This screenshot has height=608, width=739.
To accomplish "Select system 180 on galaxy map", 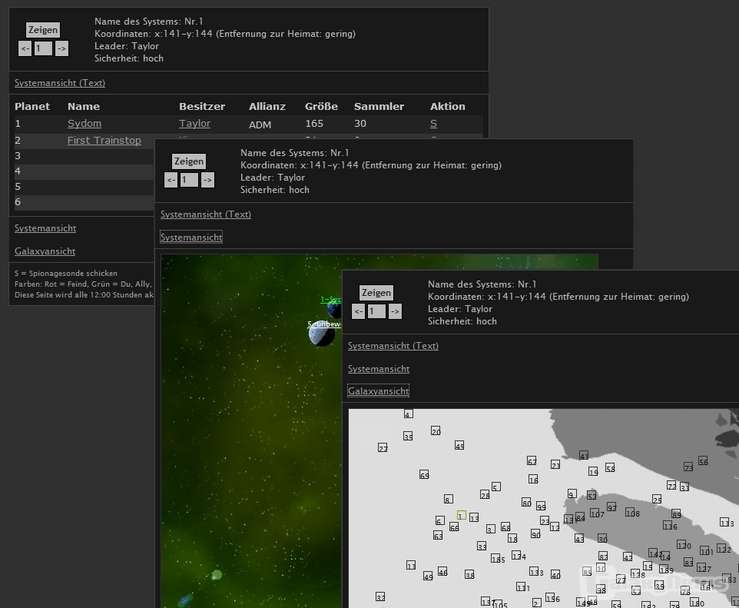I will coord(697,602).
